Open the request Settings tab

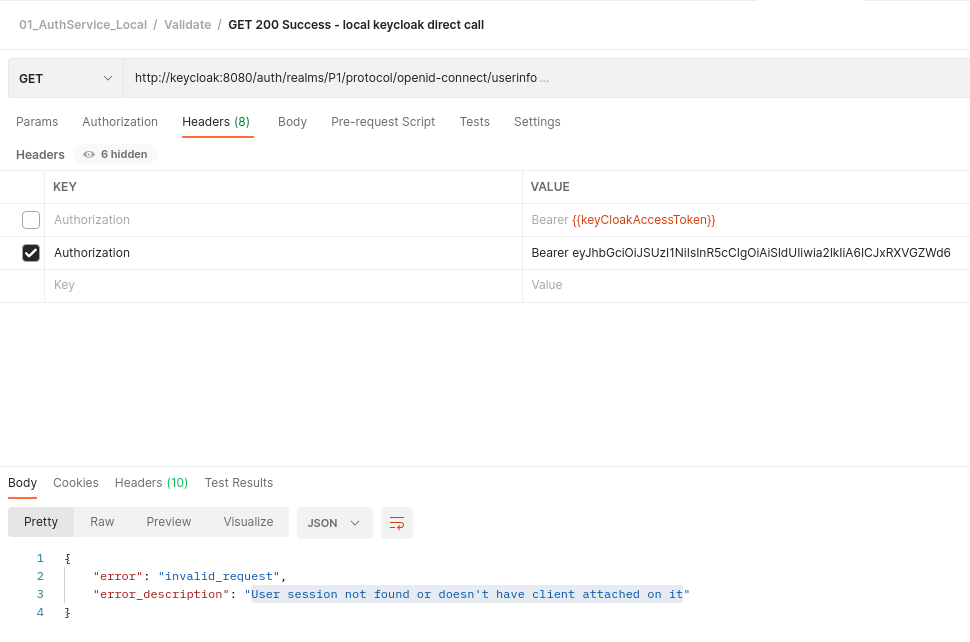(537, 121)
